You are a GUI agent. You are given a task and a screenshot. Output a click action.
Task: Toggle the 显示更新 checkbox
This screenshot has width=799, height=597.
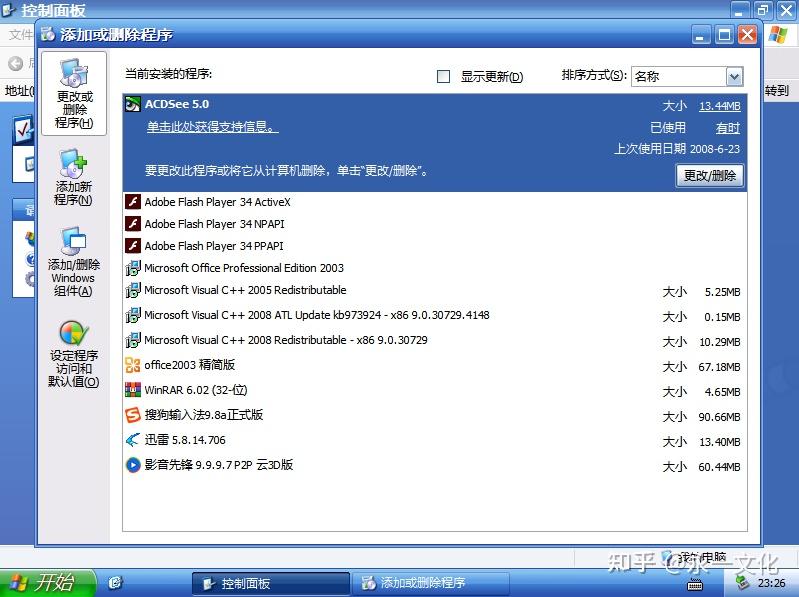pos(443,76)
